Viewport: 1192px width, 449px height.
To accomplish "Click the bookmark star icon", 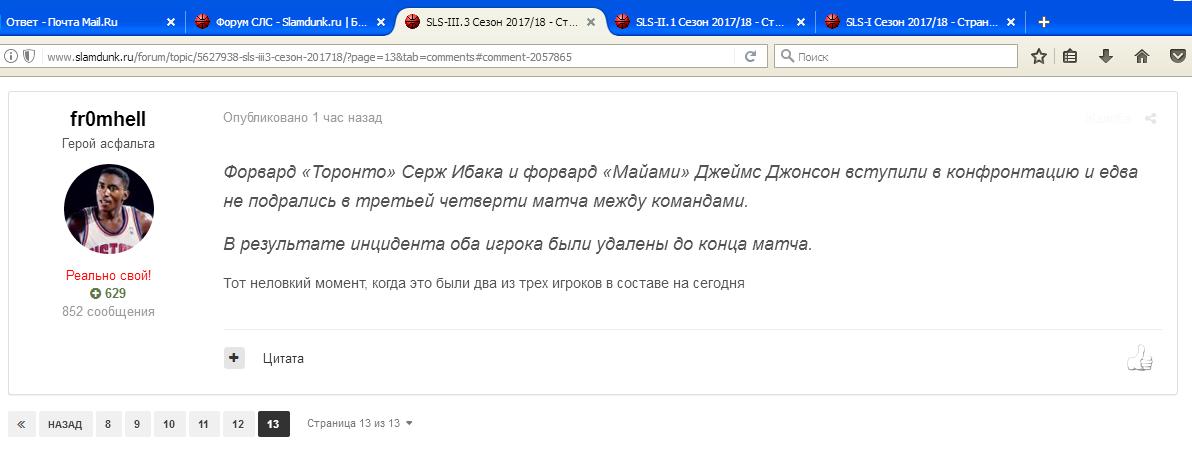I will [x=1039, y=57].
